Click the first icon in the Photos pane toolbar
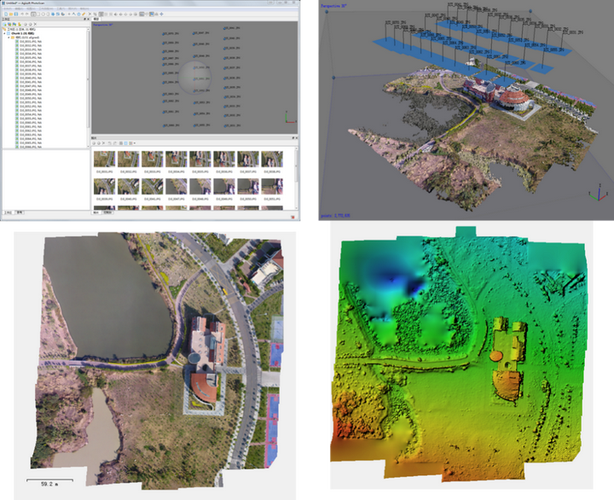The height and width of the screenshot is (500, 614). (95, 144)
